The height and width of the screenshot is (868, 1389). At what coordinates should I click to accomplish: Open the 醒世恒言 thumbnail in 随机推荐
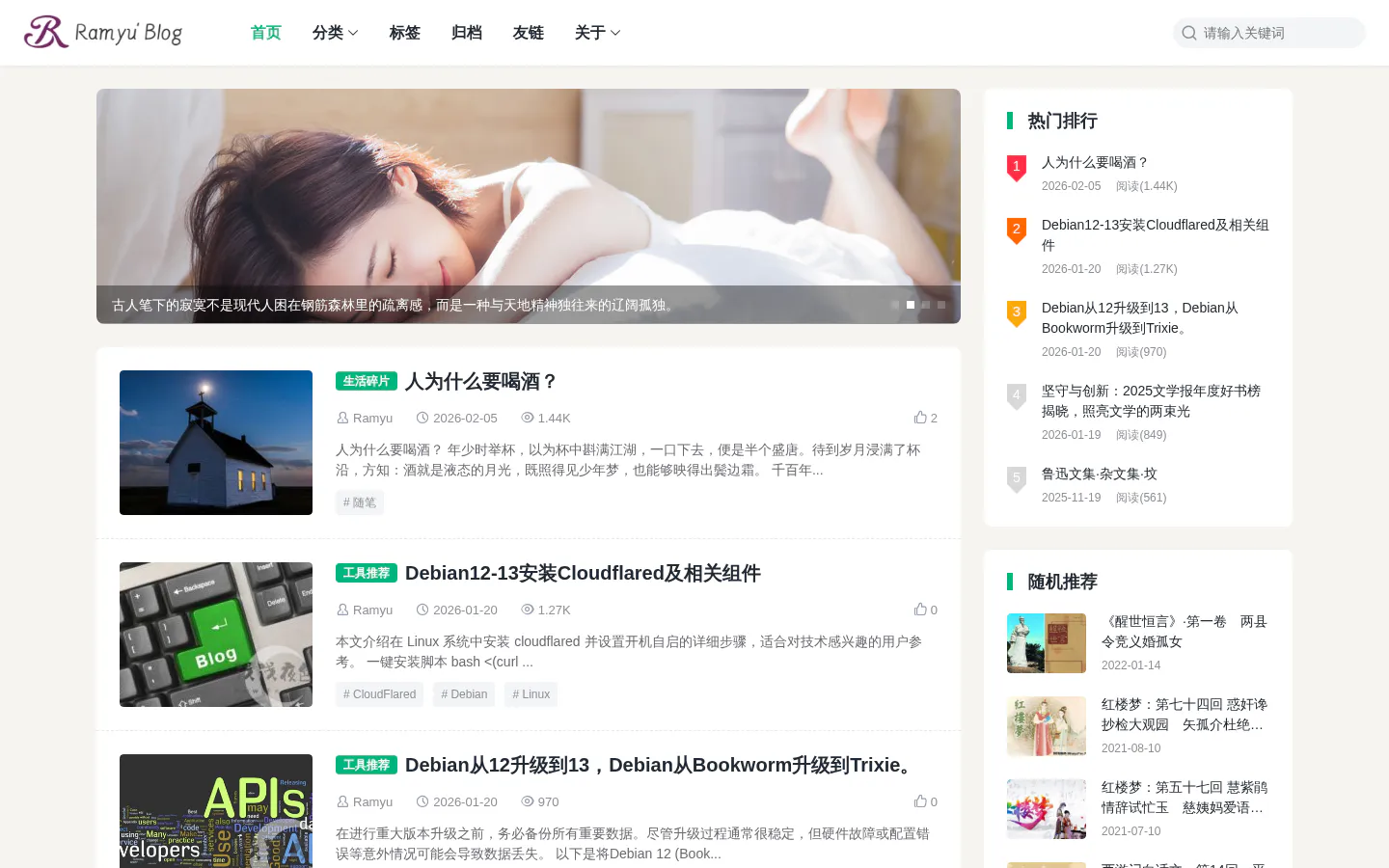pos(1047,643)
